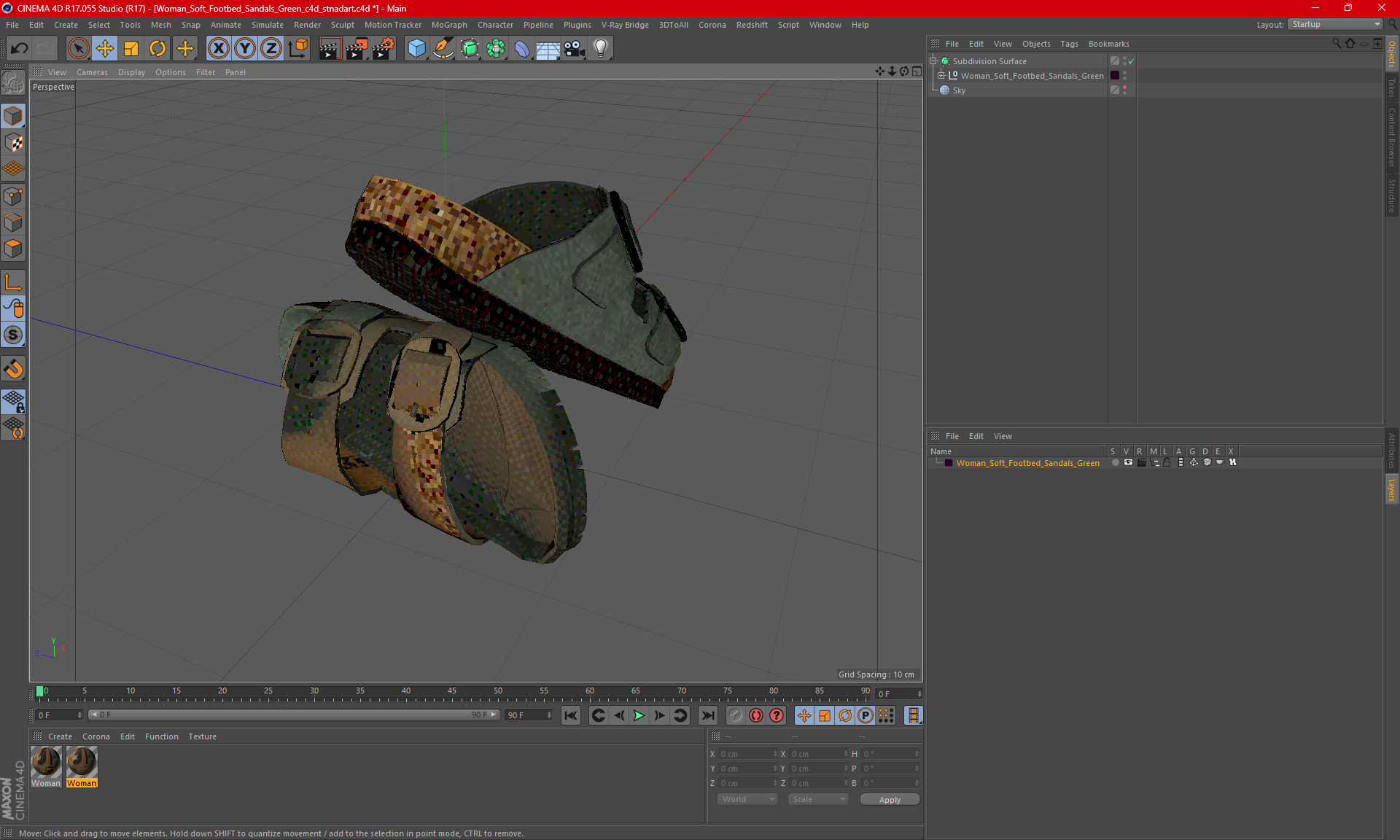The height and width of the screenshot is (840, 1400).
Task: Add a light object
Action: (600, 49)
